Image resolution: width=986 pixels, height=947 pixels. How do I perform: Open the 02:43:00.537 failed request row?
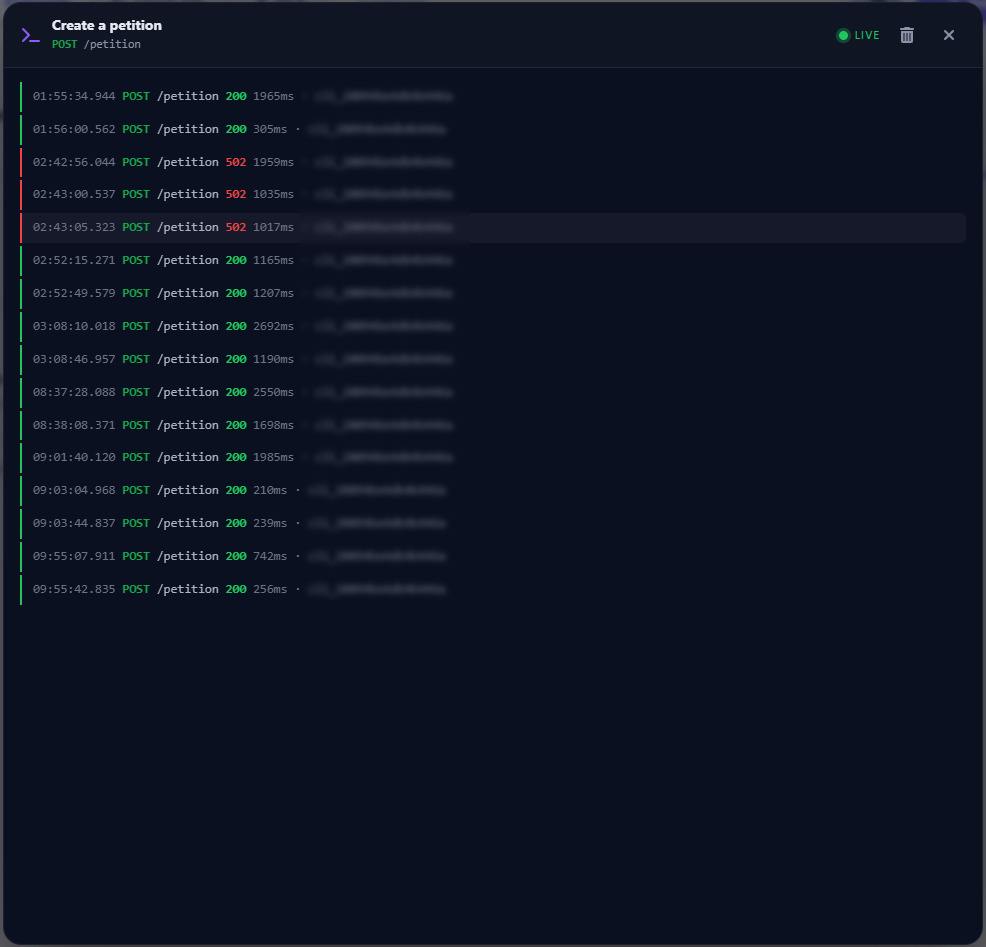(x=493, y=194)
